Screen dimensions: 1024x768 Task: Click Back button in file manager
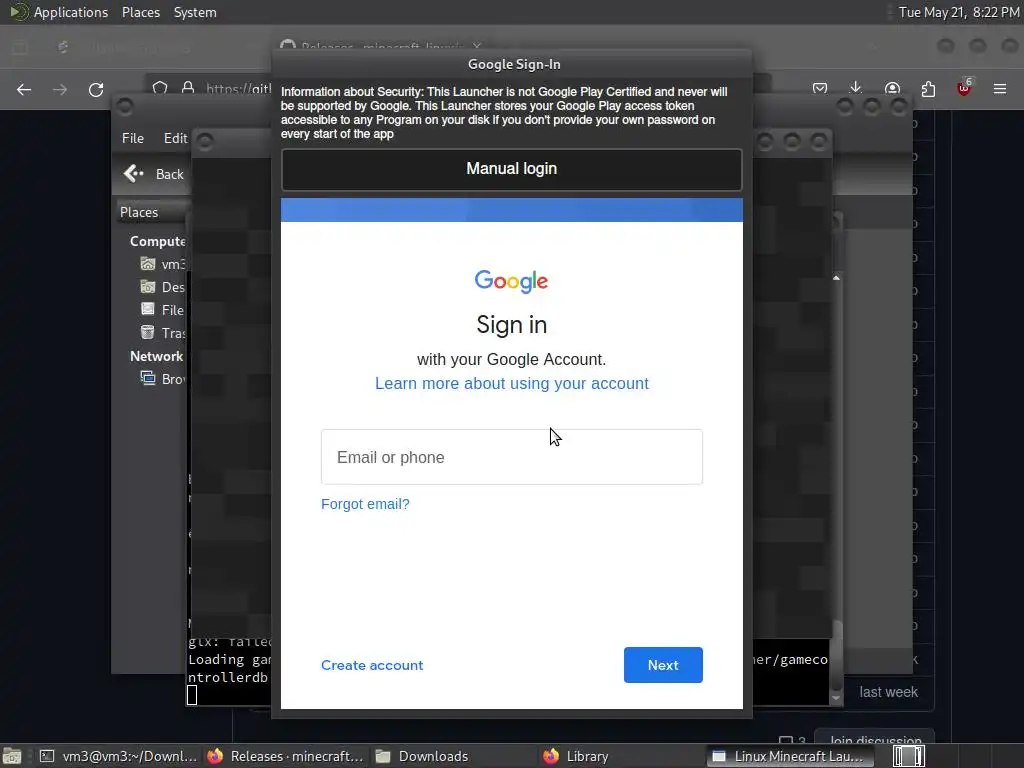pyautogui.click(x=154, y=174)
